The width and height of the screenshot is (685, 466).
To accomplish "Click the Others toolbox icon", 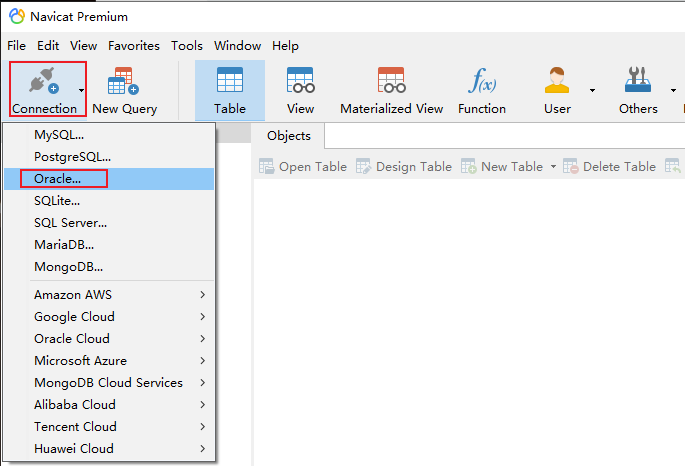I will pyautogui.click(x=638, y=79).
